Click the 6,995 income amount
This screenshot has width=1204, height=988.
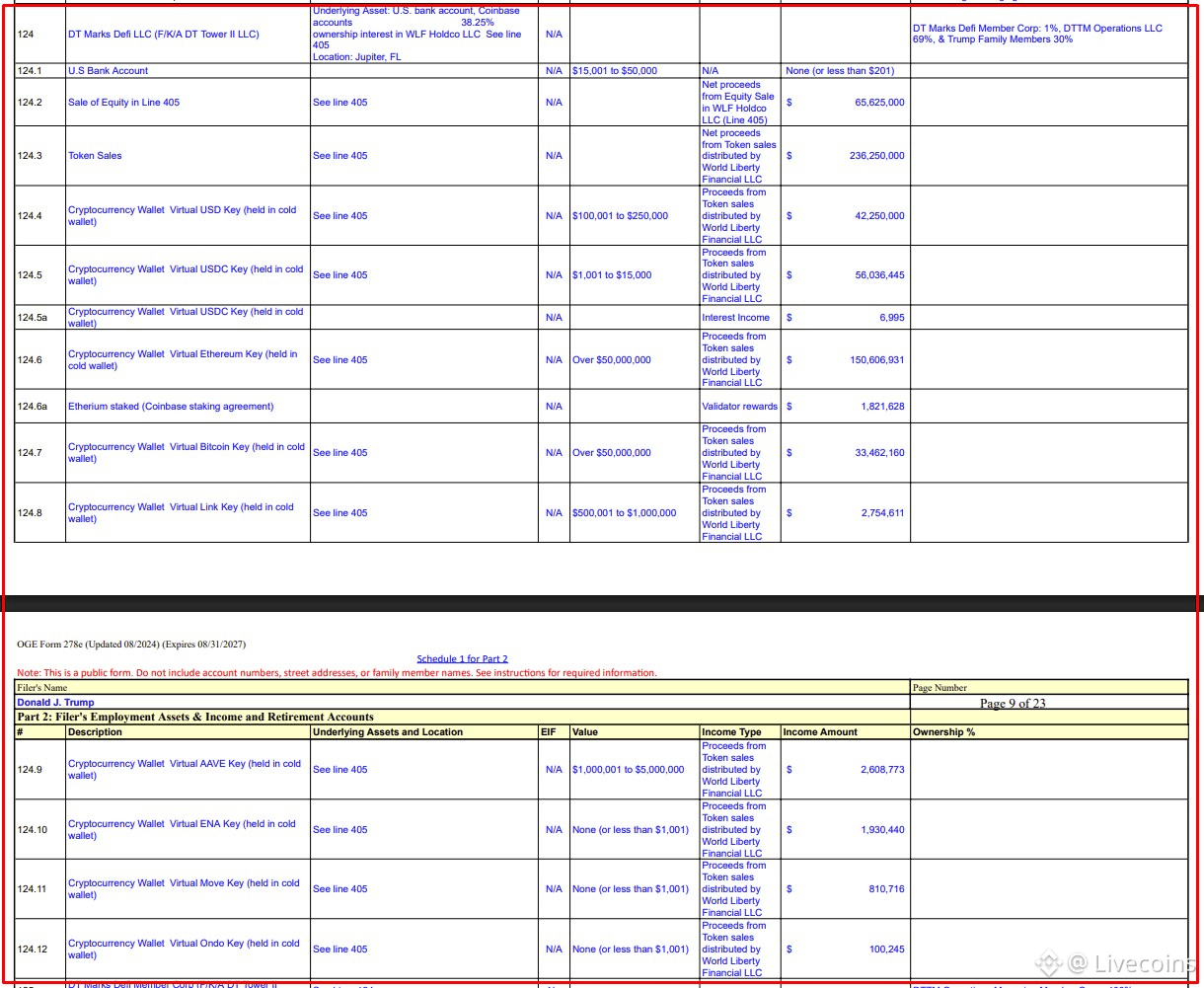pos(892,318)
